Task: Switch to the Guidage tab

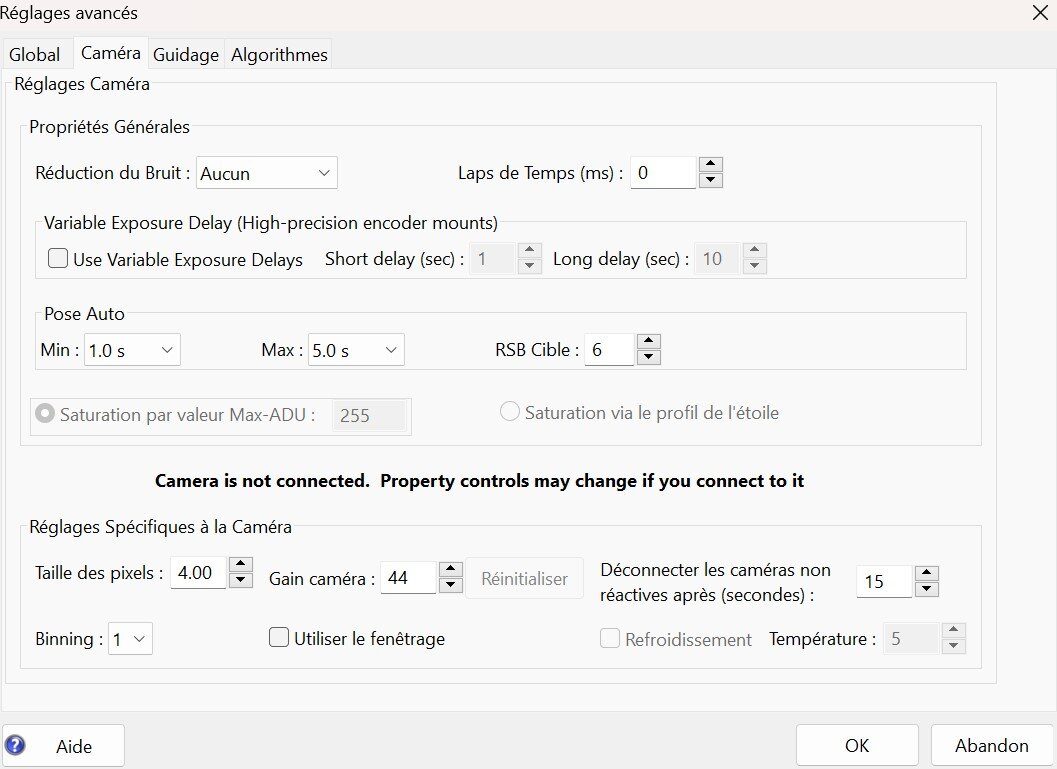Action: pyautogui.click(x=186, y=55)
